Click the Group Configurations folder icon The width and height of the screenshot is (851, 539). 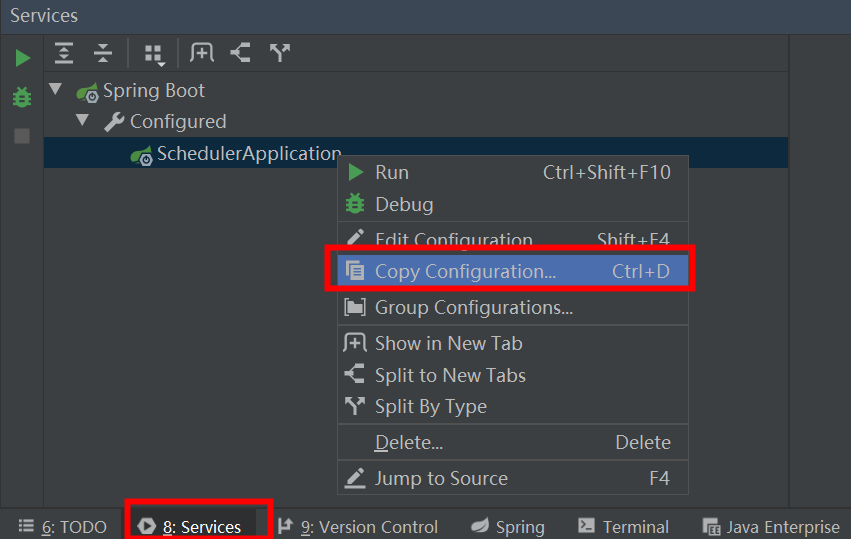point(355,307)
